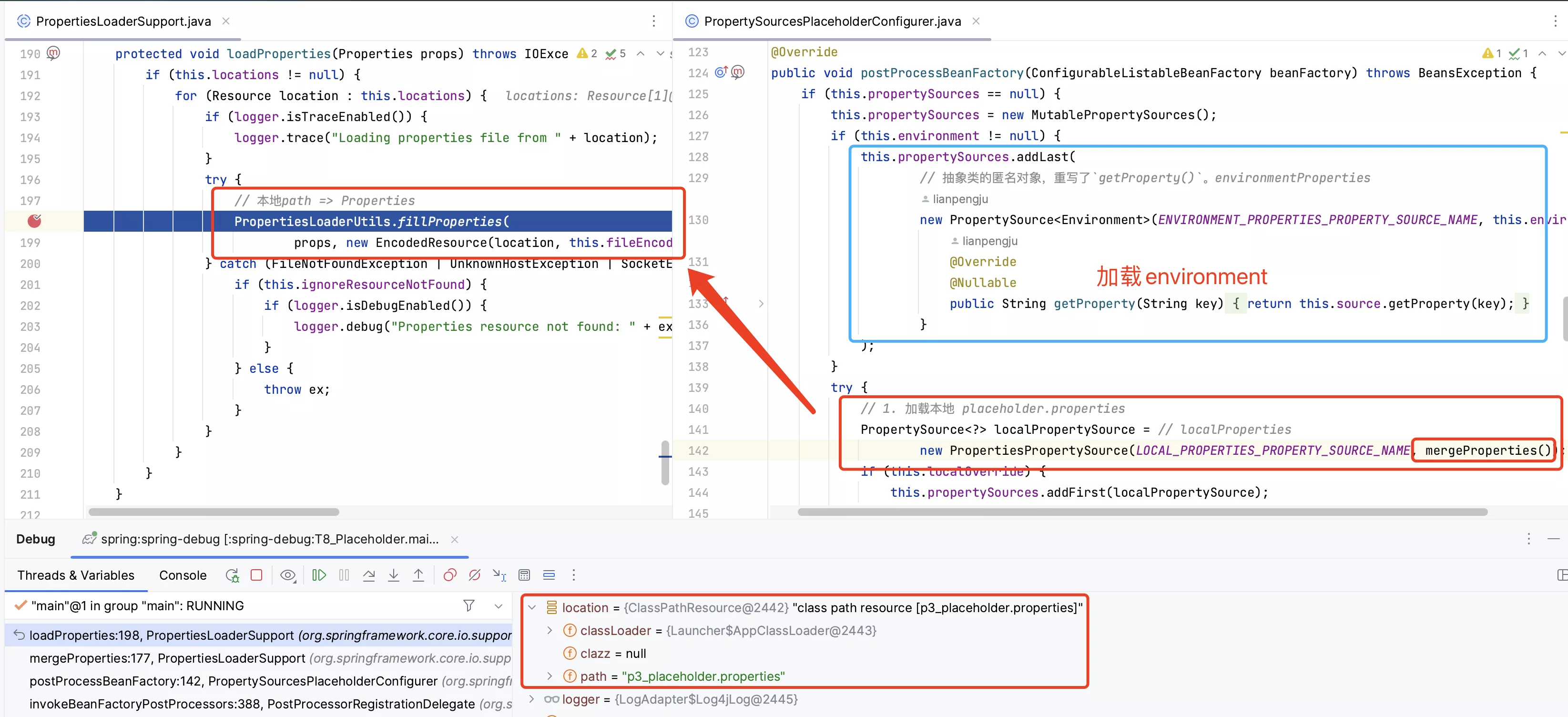The width and height of the screenshot is (1568, 717).
Task: Stop the debug session
Action: (x=256, y=575)
